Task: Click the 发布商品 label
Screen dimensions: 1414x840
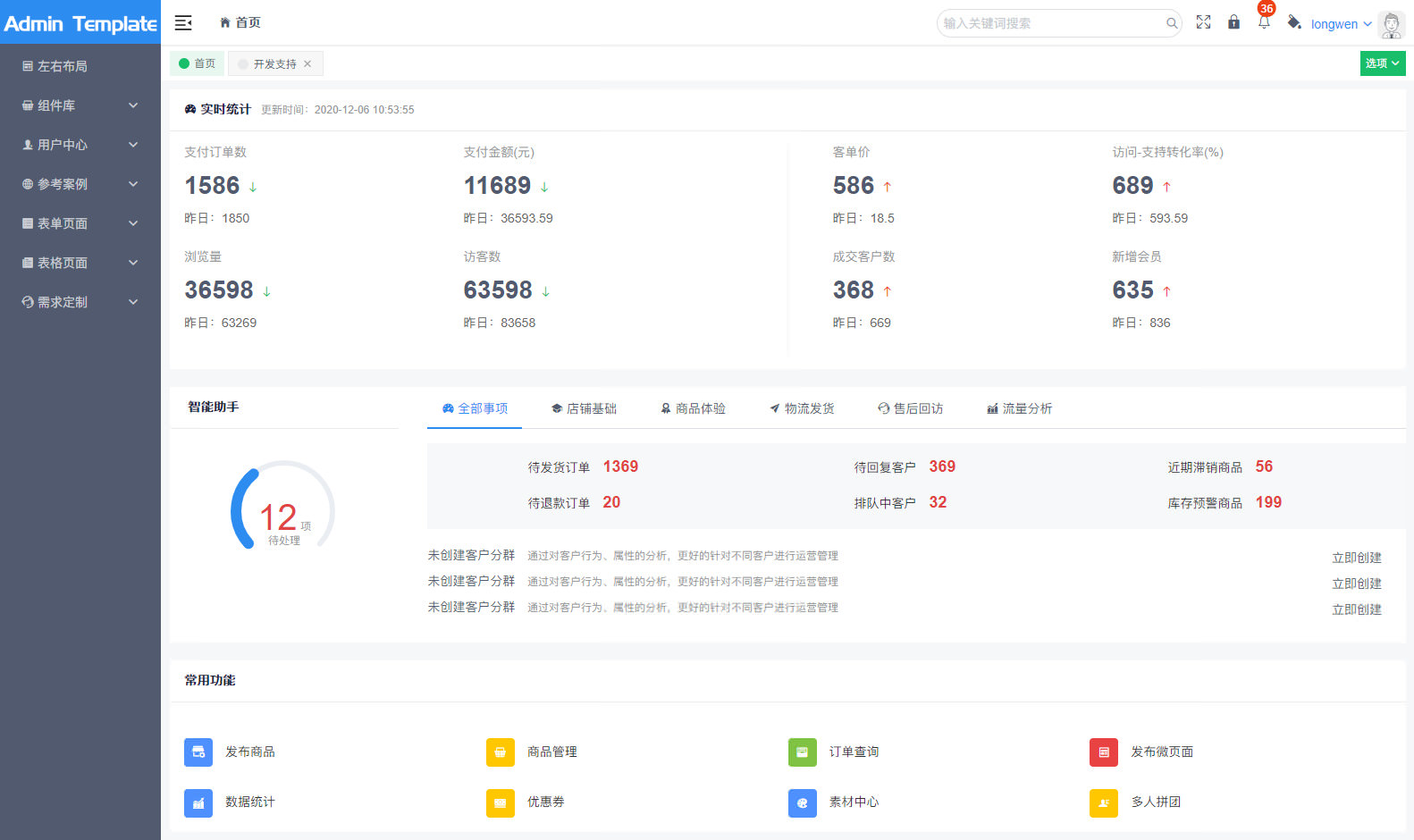Action: click(250, 752)
